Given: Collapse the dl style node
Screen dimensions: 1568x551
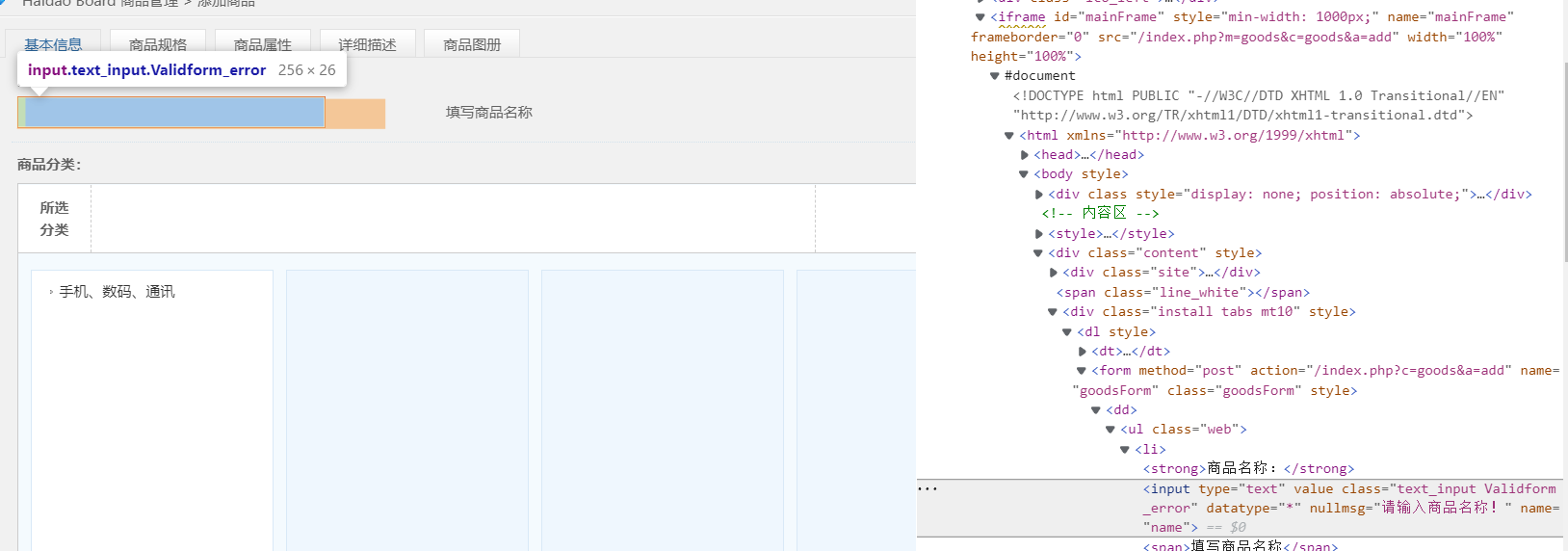Looking at the screenshot, I should coord(1067,332).
